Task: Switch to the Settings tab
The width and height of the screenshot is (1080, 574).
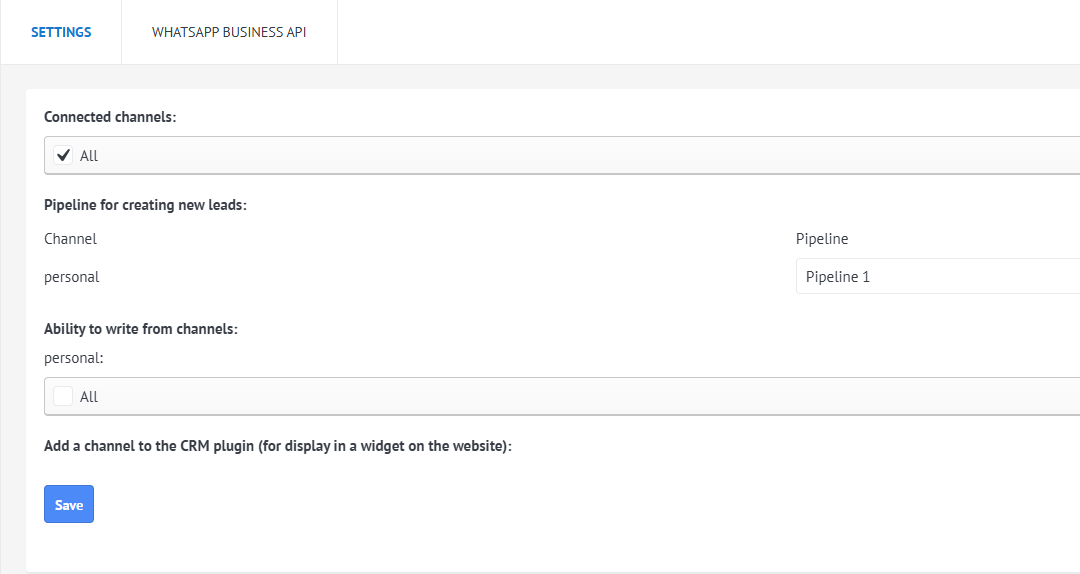Action: (61, 32)
